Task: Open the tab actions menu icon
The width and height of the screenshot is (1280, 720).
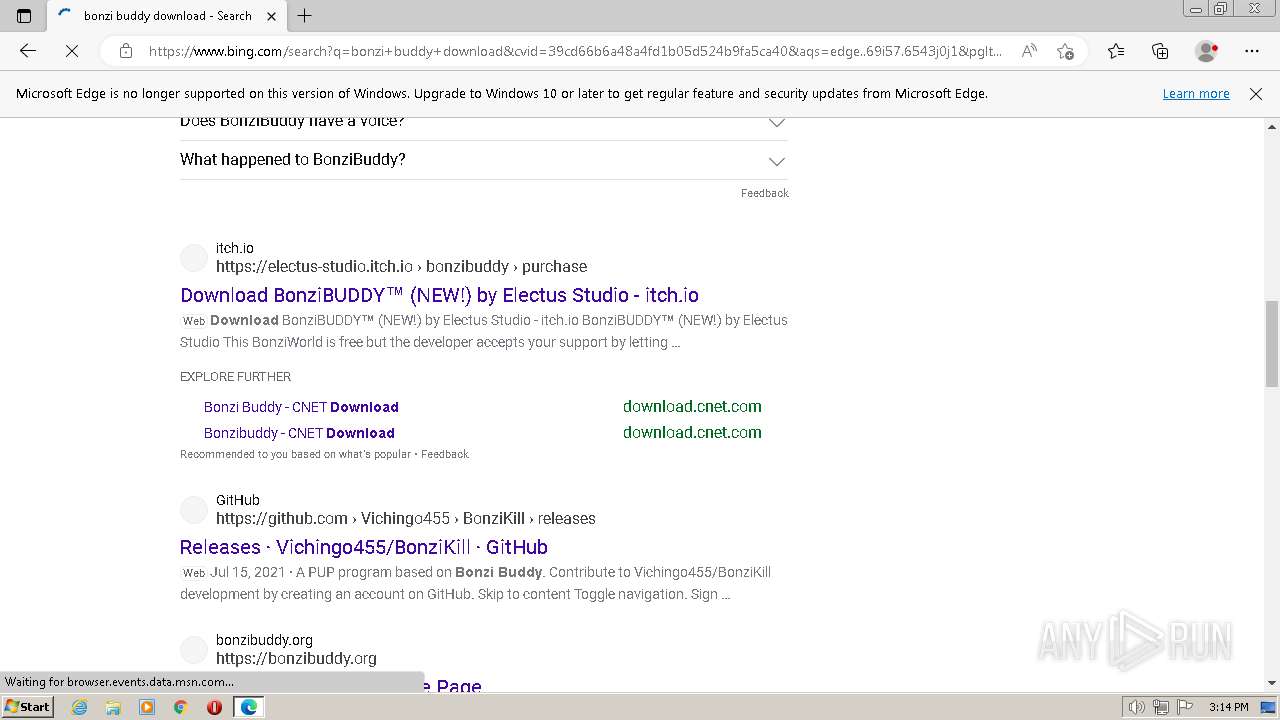Action: tap(24, 16)
